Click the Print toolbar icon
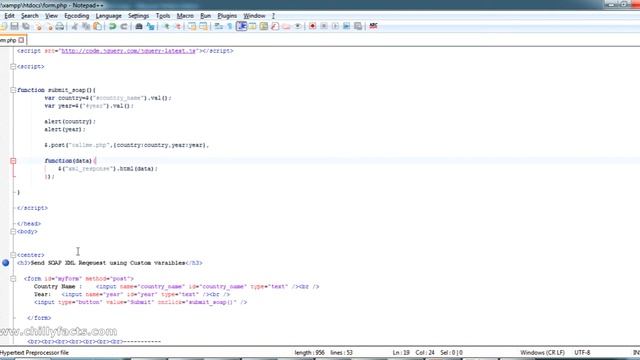This screenshot has width=640, height=360. click(x=60, y=27)
